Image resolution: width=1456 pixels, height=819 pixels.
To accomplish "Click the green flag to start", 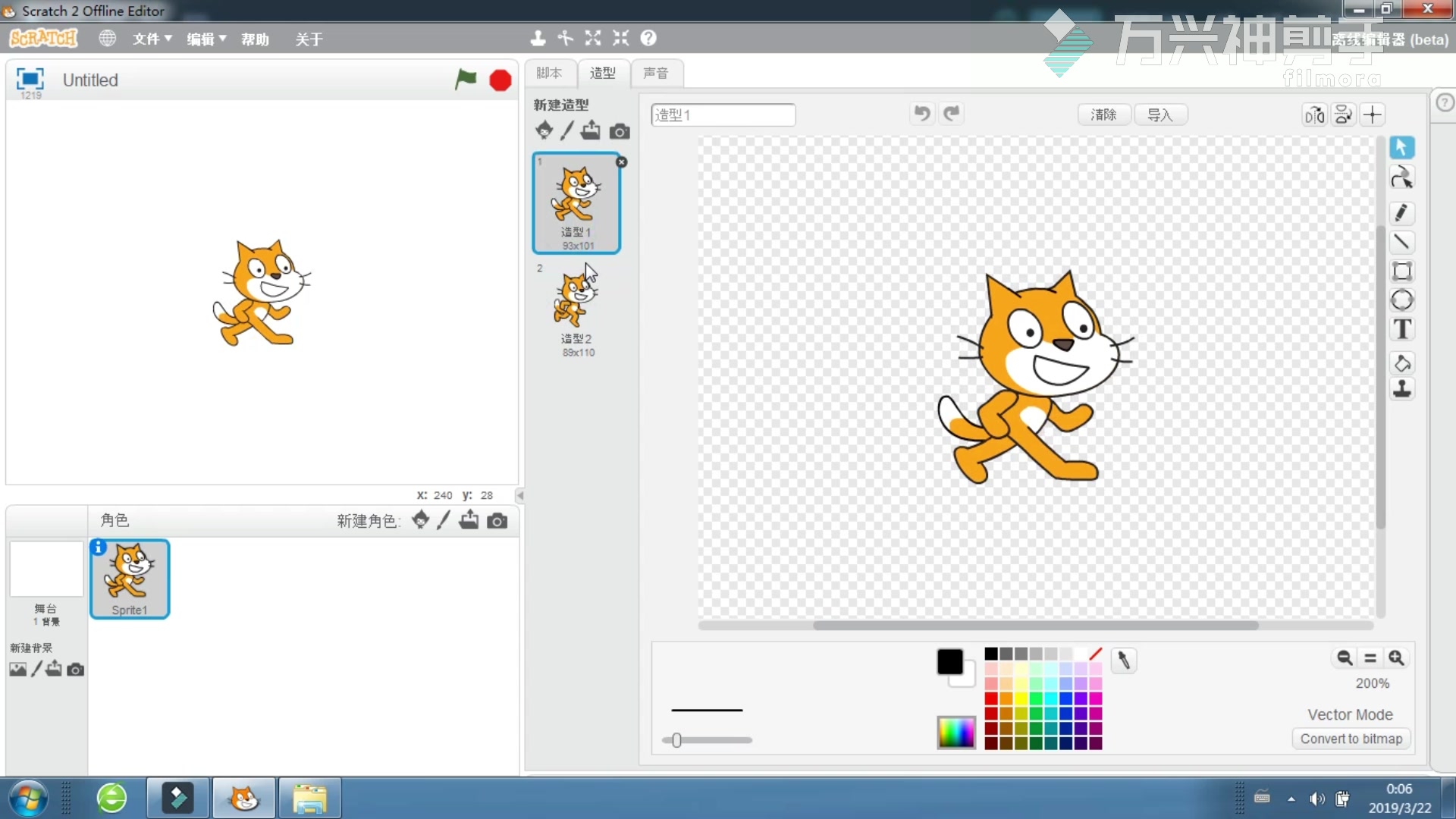I will [x=466, y=79].
